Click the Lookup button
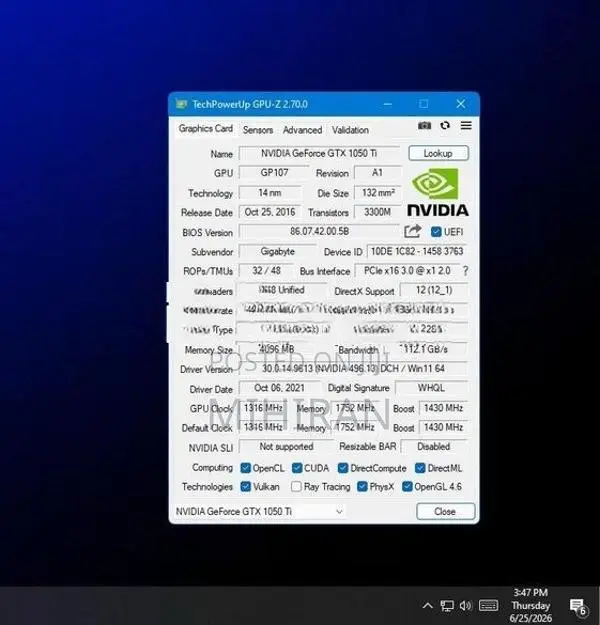Screen dimensions: 600x625 (438, 153)
